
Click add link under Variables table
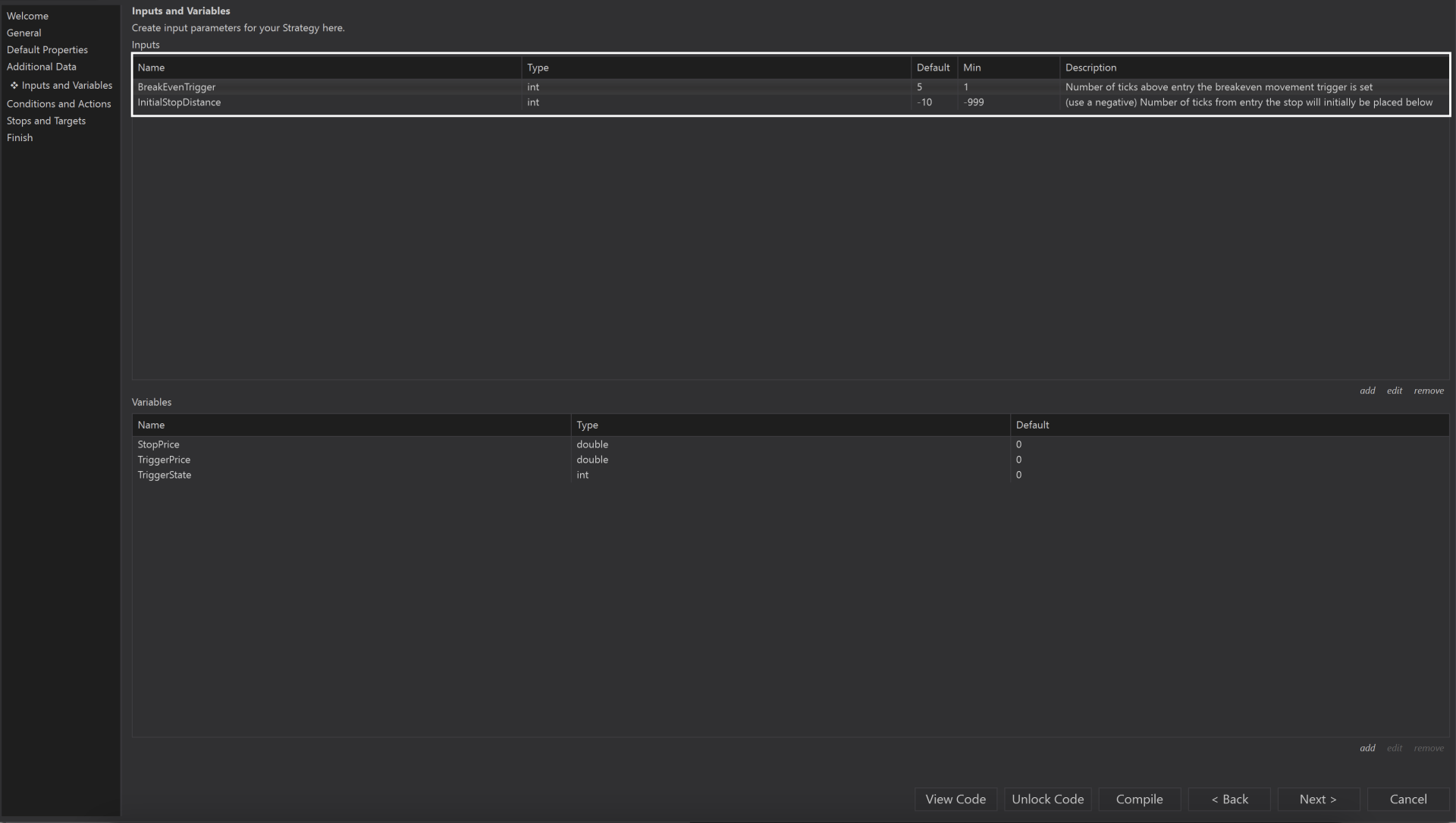(x=1367, y=748)
